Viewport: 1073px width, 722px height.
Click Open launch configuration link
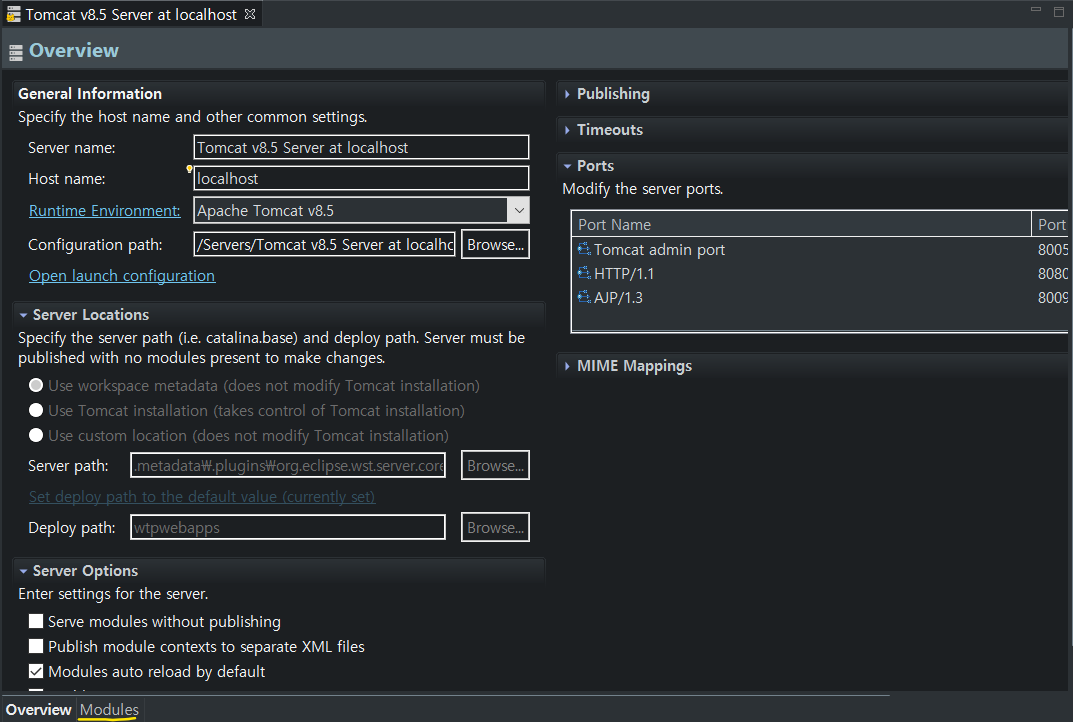[122, 276]
